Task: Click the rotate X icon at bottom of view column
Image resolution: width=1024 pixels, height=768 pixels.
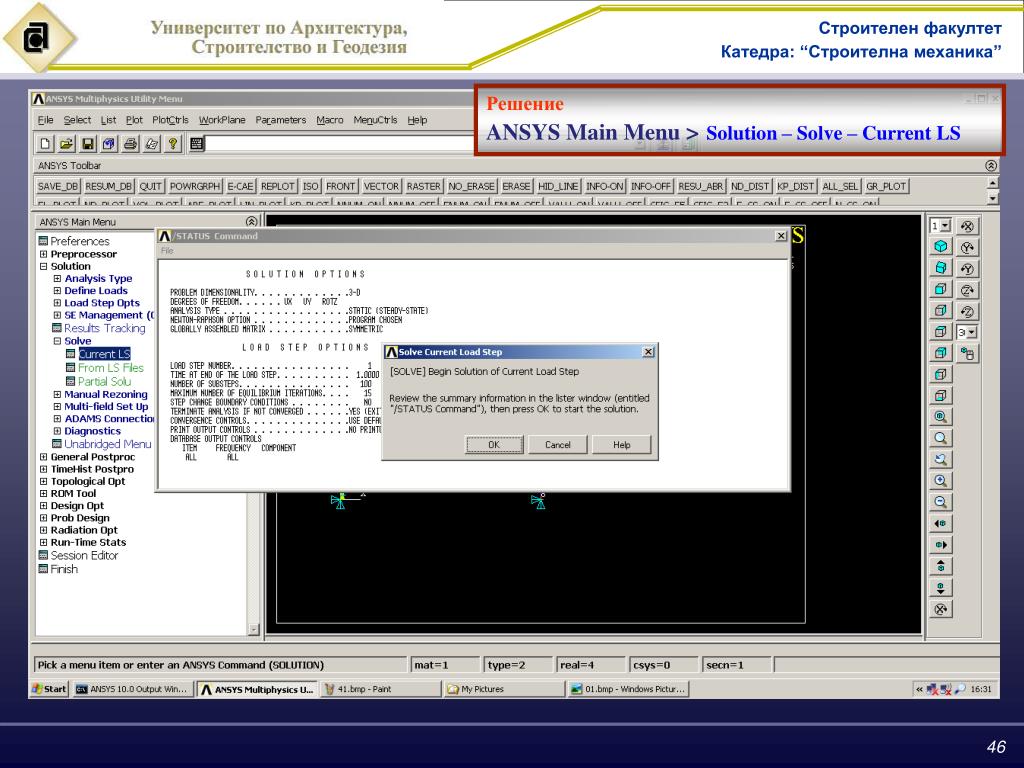Action: pyautogui.click(x=940, y=609)
